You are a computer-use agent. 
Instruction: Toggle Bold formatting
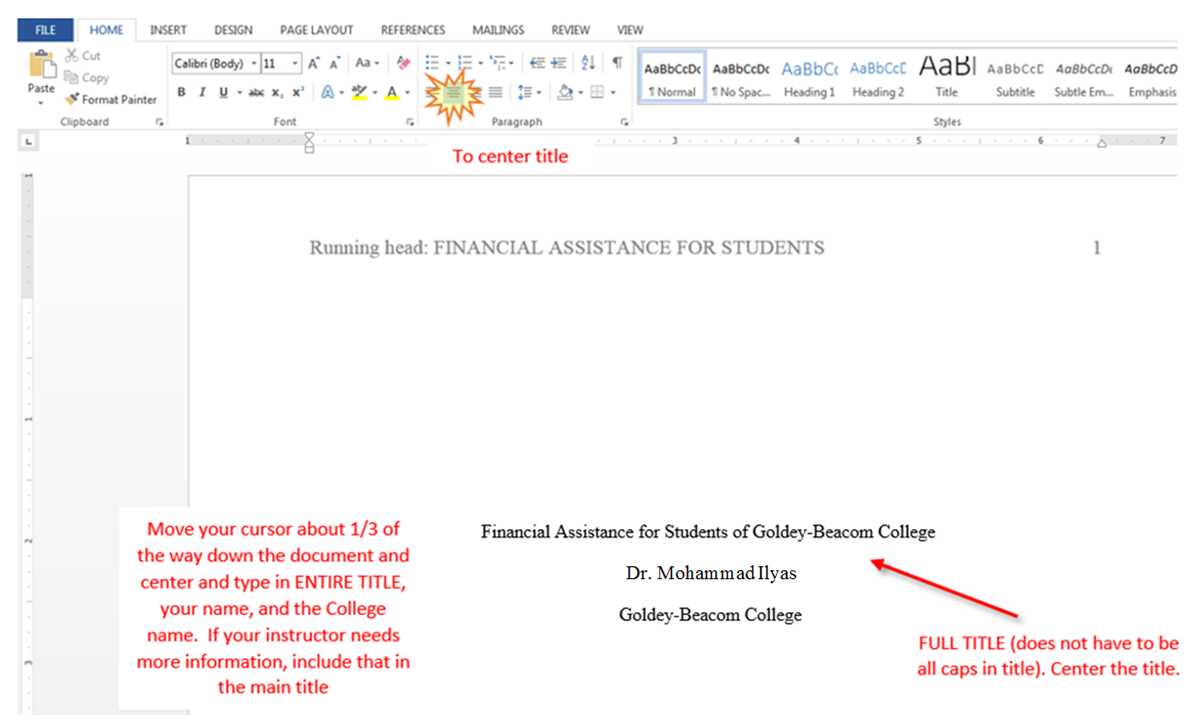[181, 91]
